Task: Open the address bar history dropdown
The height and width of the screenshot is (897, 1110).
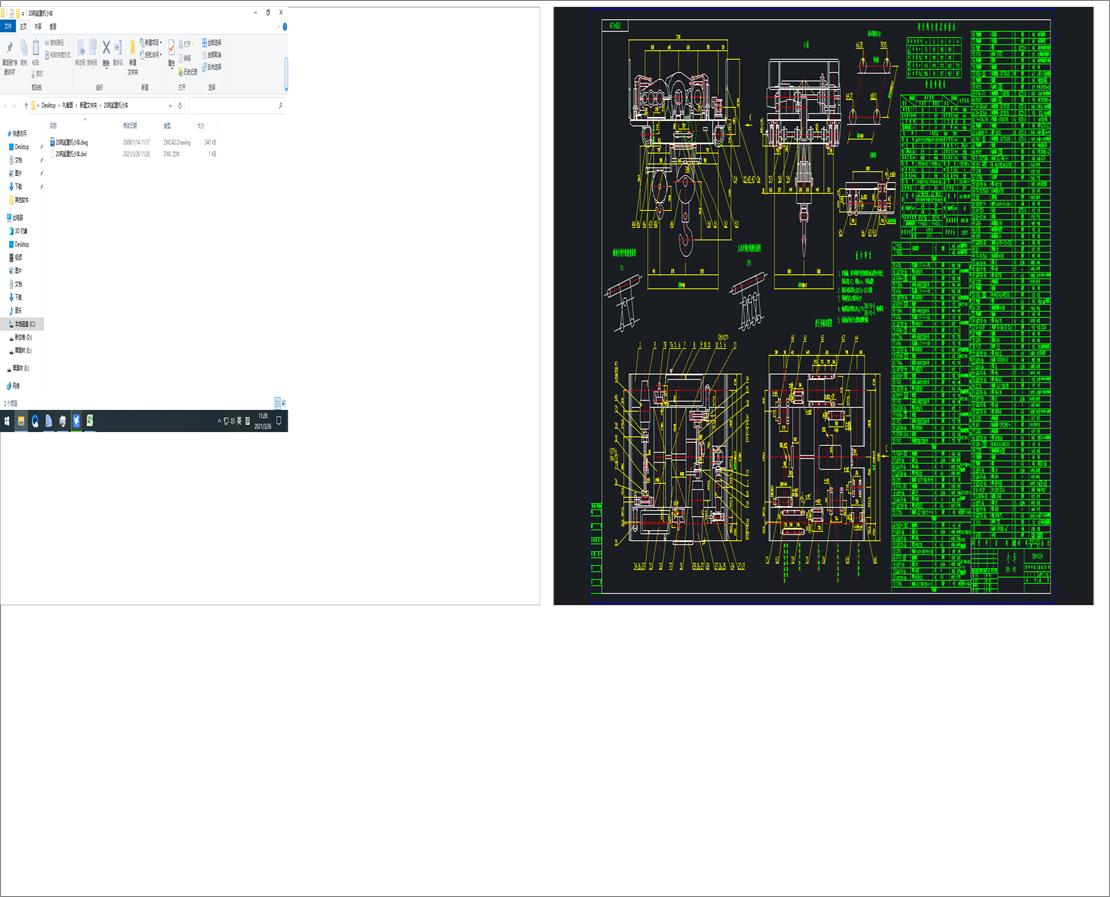Action: (170, 105)
